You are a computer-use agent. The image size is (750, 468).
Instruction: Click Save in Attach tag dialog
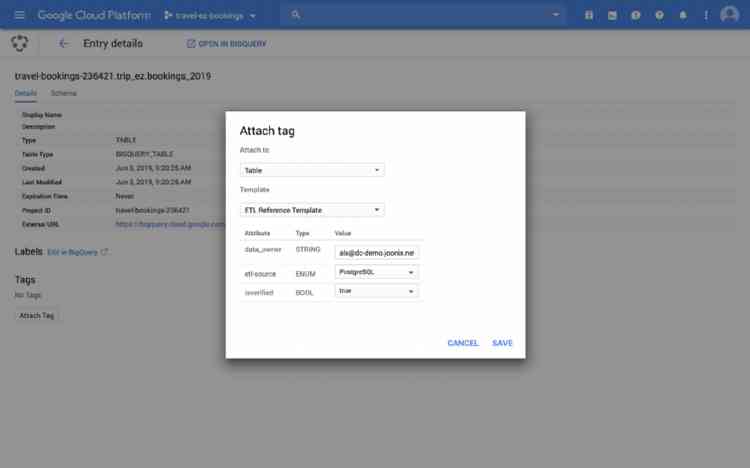tap(502, 343)
